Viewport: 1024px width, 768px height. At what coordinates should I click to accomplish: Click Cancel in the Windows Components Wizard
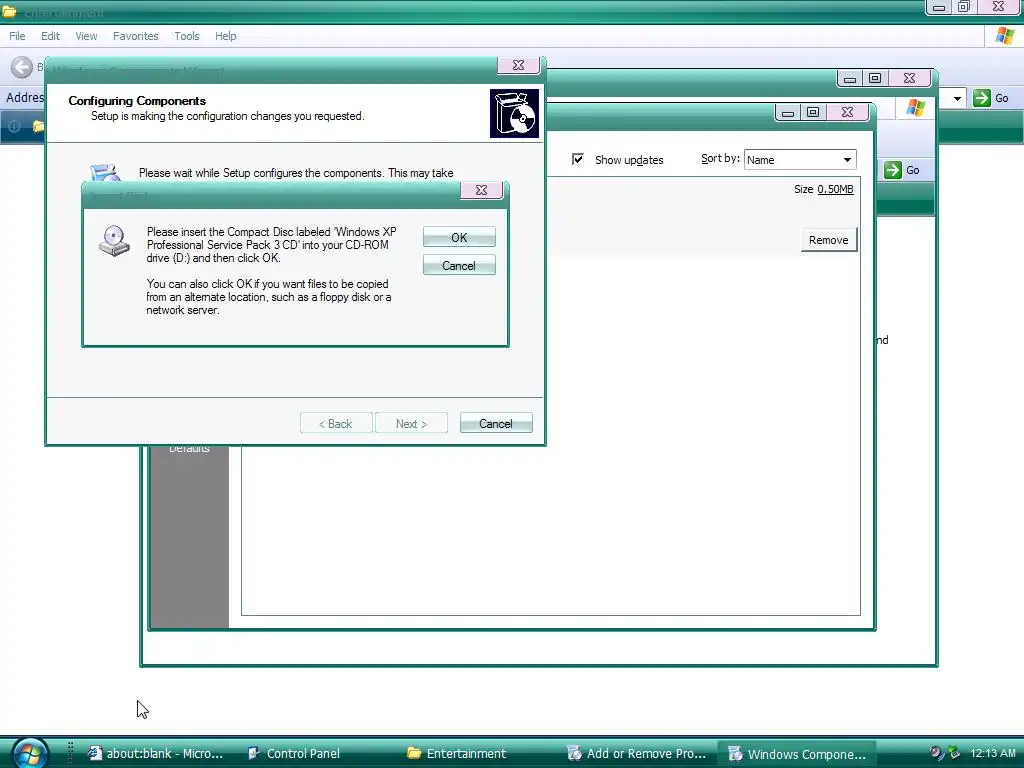496,423
